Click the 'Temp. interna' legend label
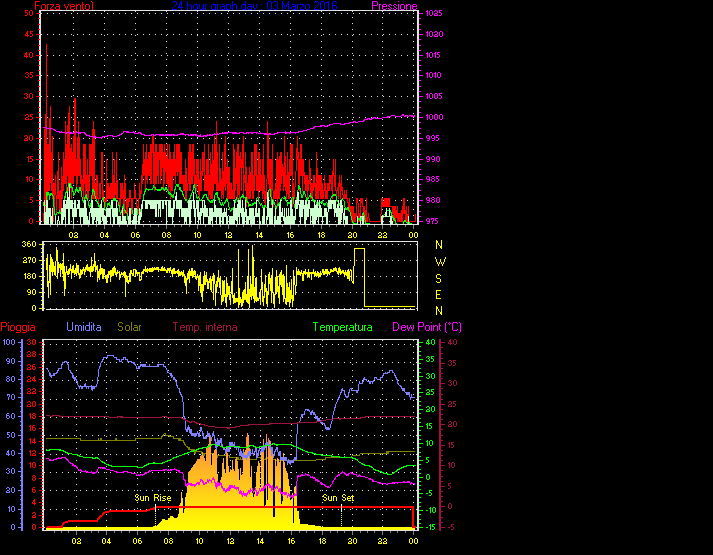The height and width of the screenshot is (555, 713). 205,327
